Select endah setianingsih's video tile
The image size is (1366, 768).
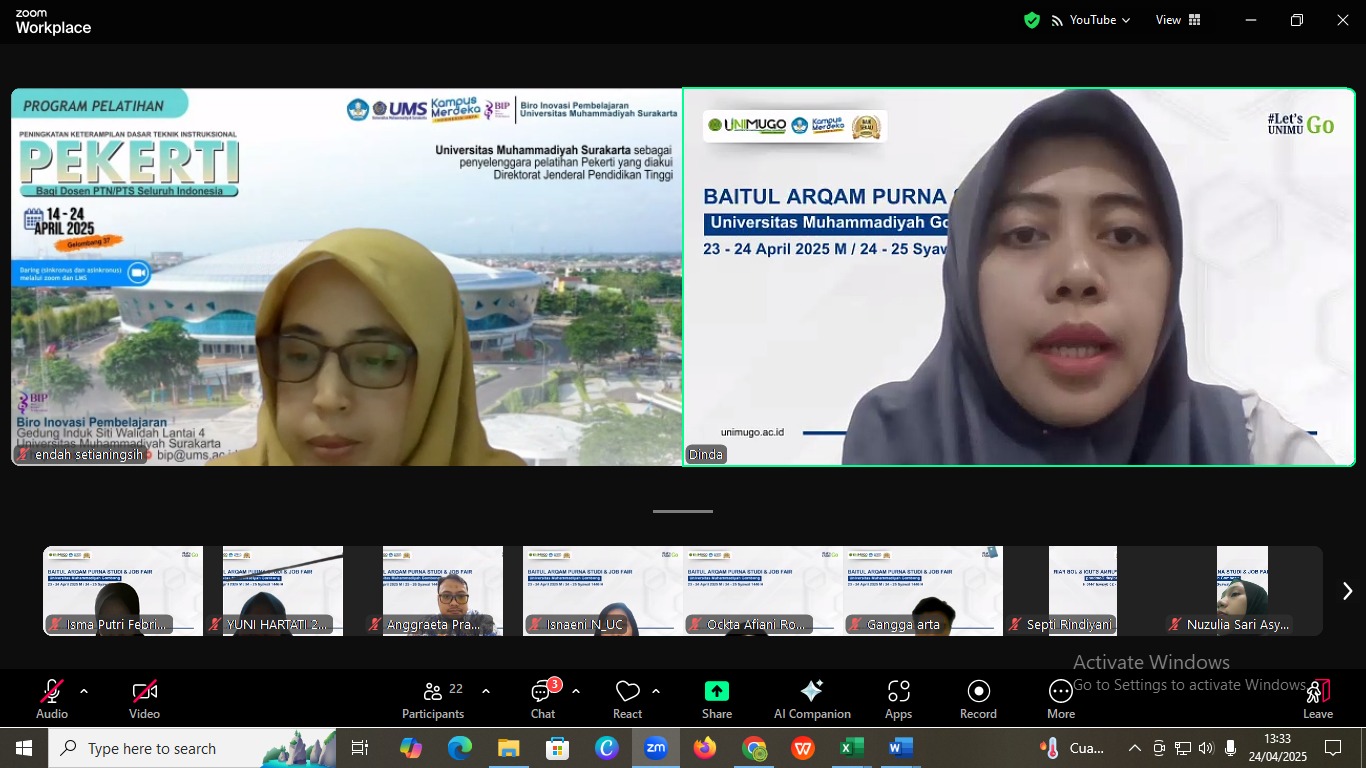tap(346, 277)
